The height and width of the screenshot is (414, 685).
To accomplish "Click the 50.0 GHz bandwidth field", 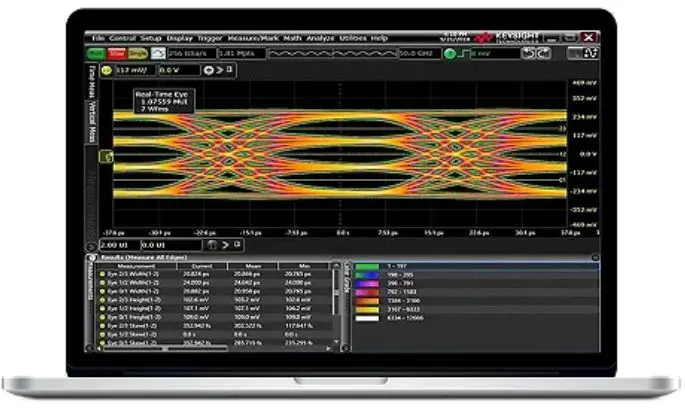I will click(419, 54).
